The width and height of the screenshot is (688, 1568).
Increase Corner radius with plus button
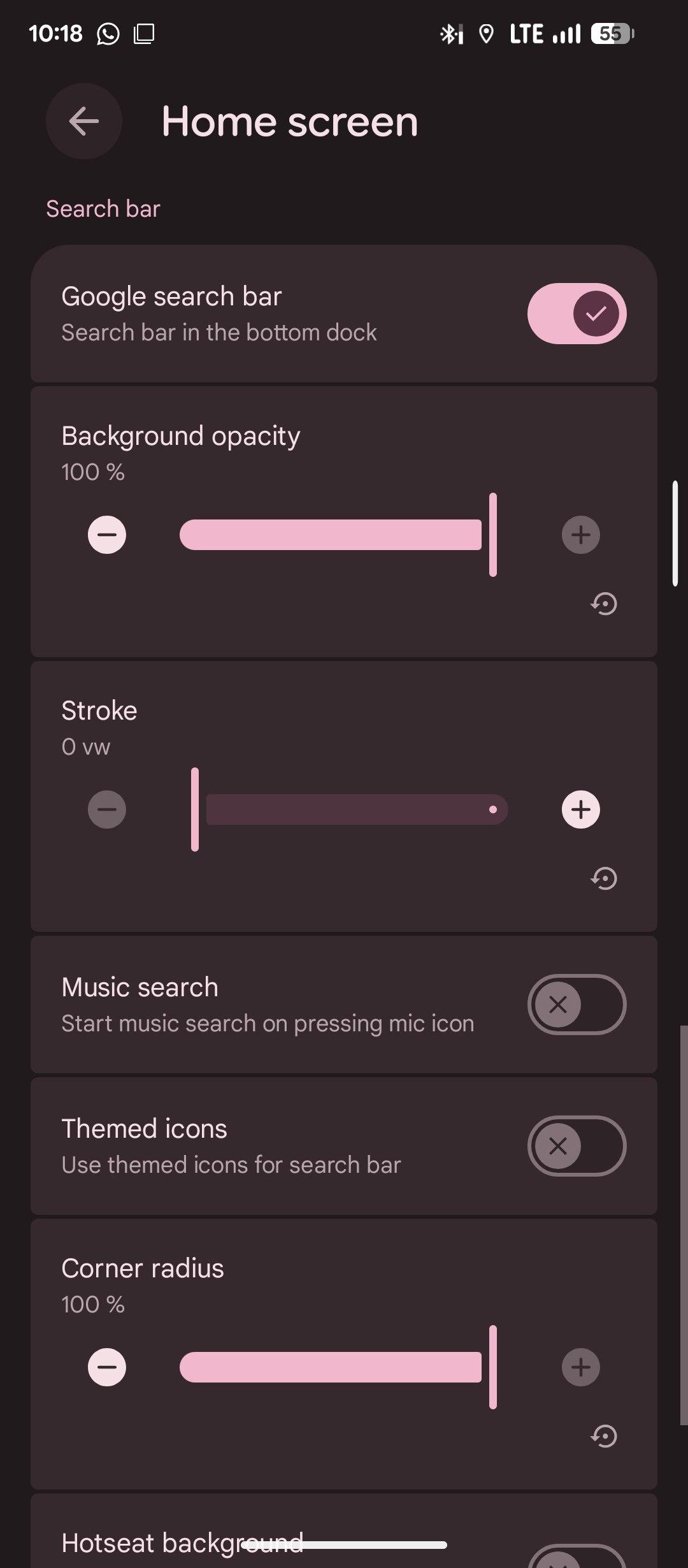[580, 1367]
